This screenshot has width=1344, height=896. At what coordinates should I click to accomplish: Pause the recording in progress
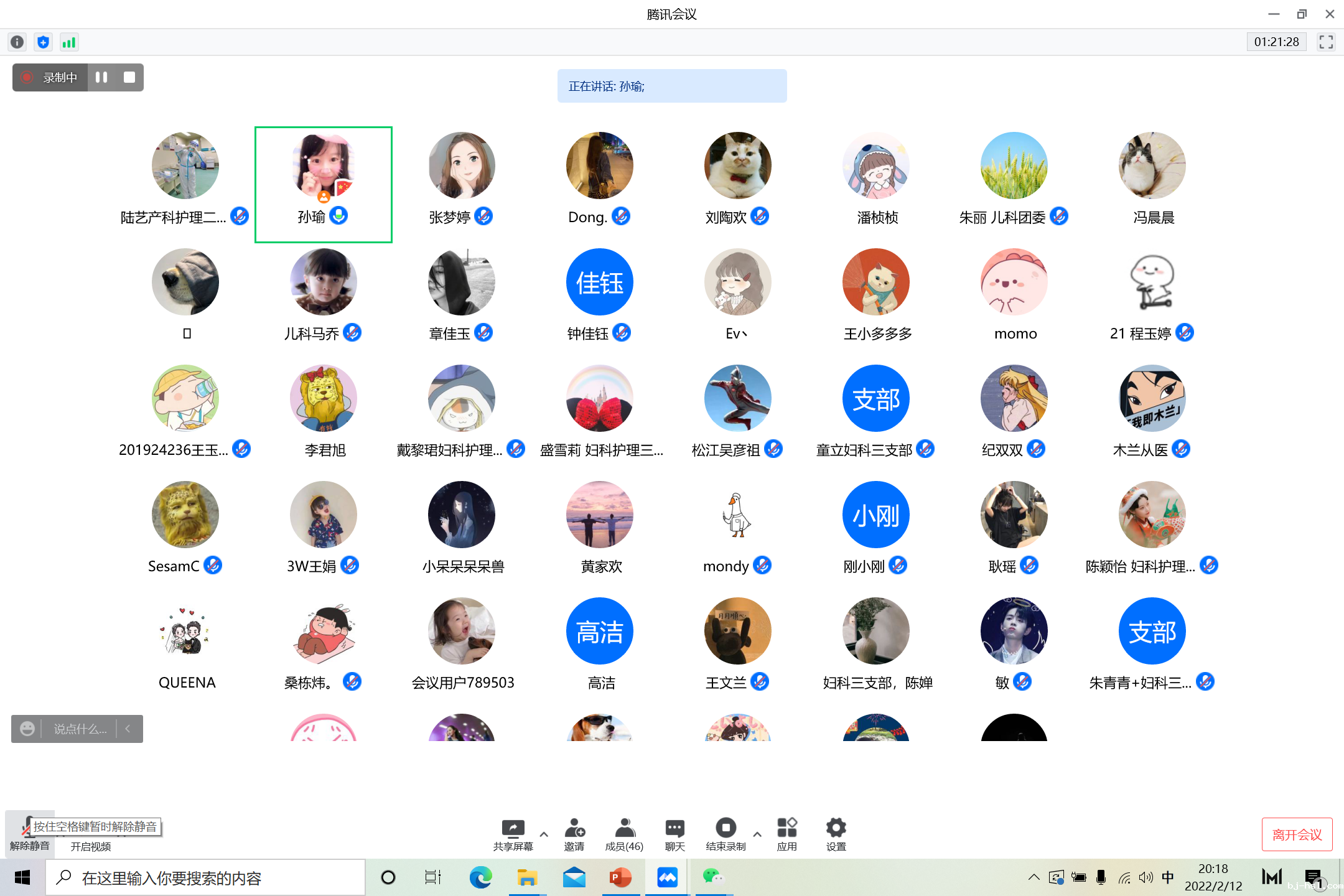click(101, 77)
